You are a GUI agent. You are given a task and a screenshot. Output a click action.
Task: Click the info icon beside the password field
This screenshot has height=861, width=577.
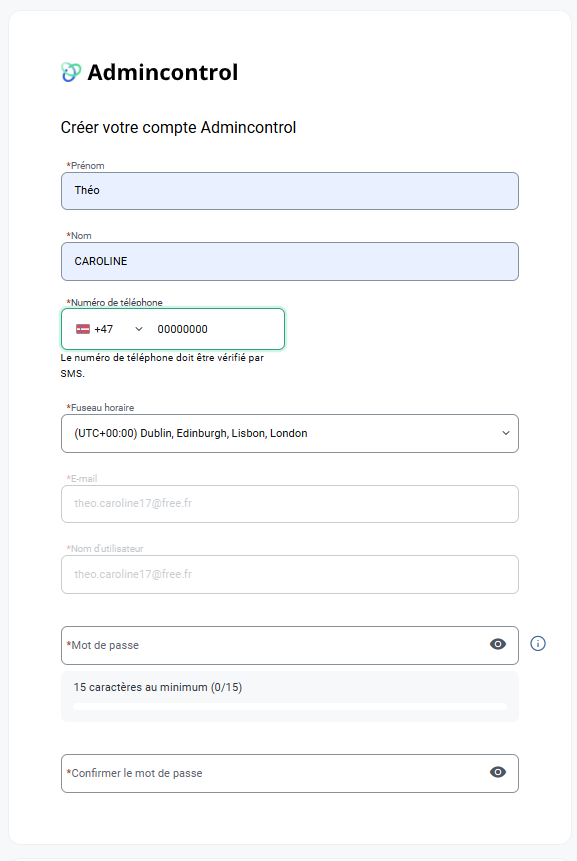point(538,644)
